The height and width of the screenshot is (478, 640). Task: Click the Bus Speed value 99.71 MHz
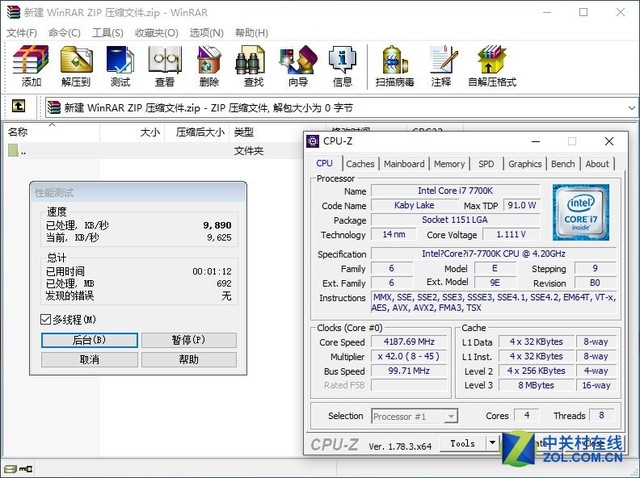pyautogui.click(x=409, y=371)
